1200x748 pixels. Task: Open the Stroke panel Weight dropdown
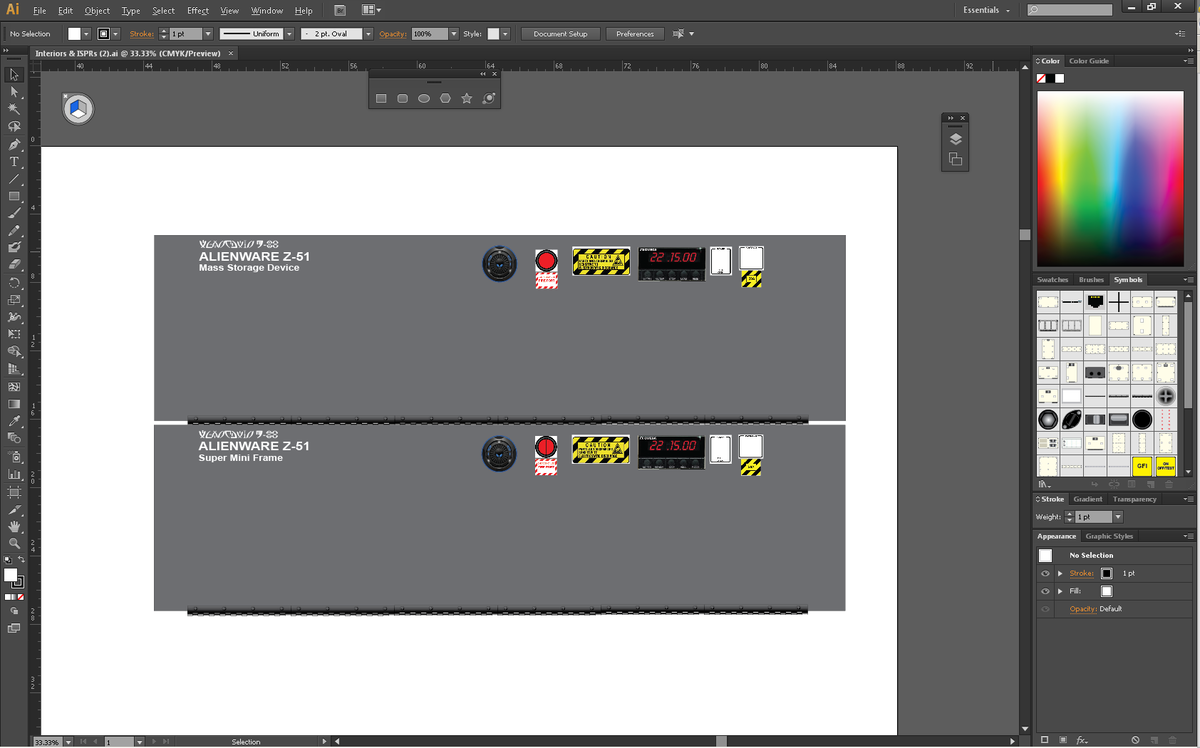[x=1118, y=517]
